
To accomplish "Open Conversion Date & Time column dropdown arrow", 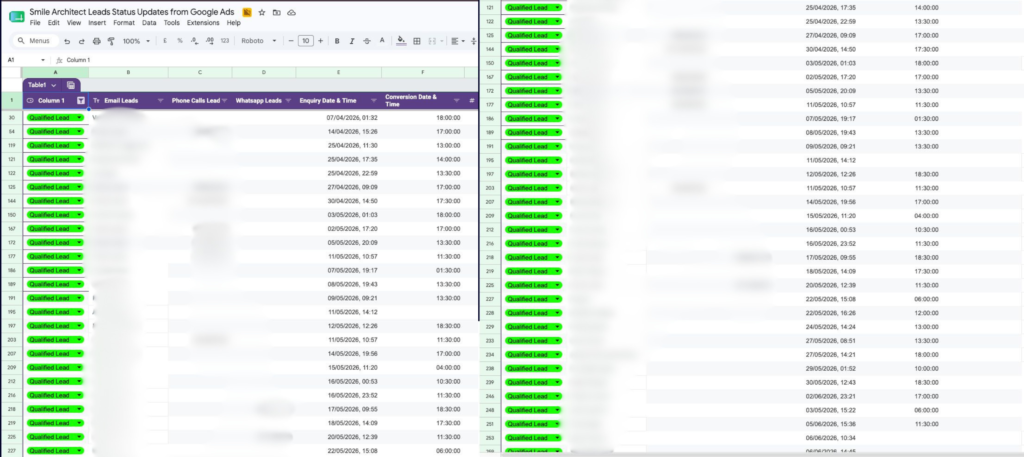I will (x=456, y=101).
